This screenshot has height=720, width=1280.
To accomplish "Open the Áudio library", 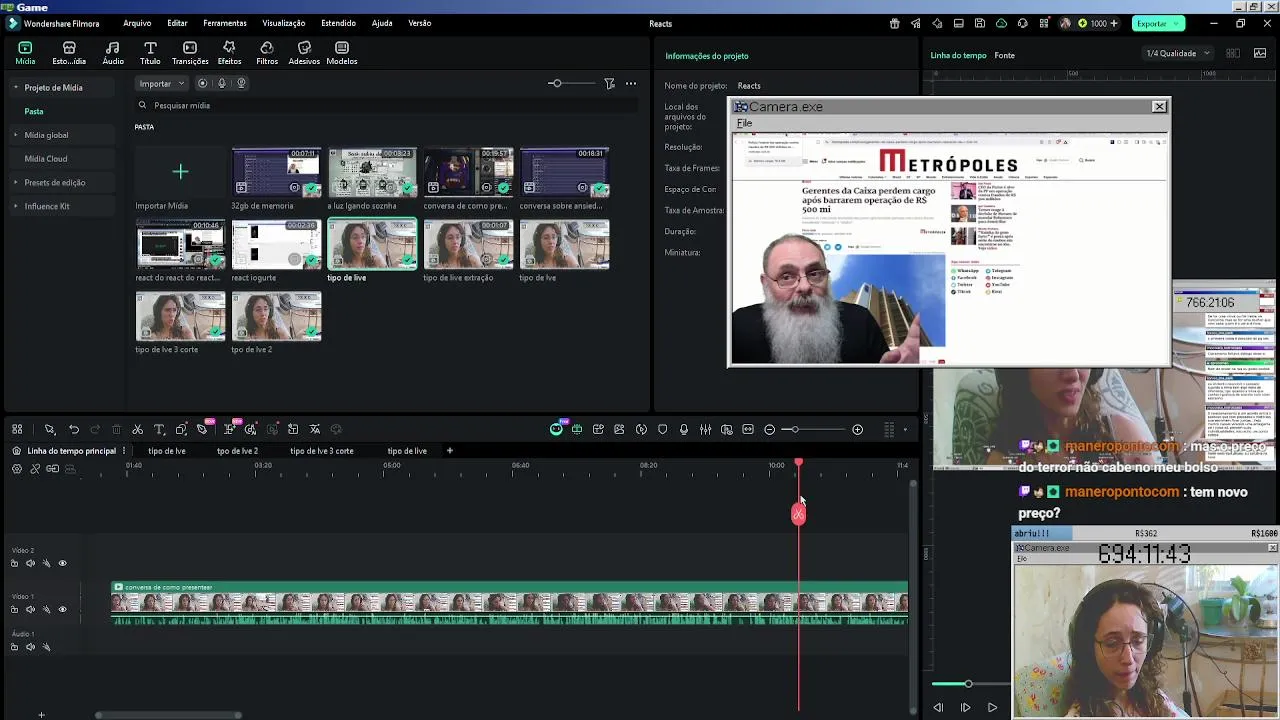I will [x=113, y=53].
